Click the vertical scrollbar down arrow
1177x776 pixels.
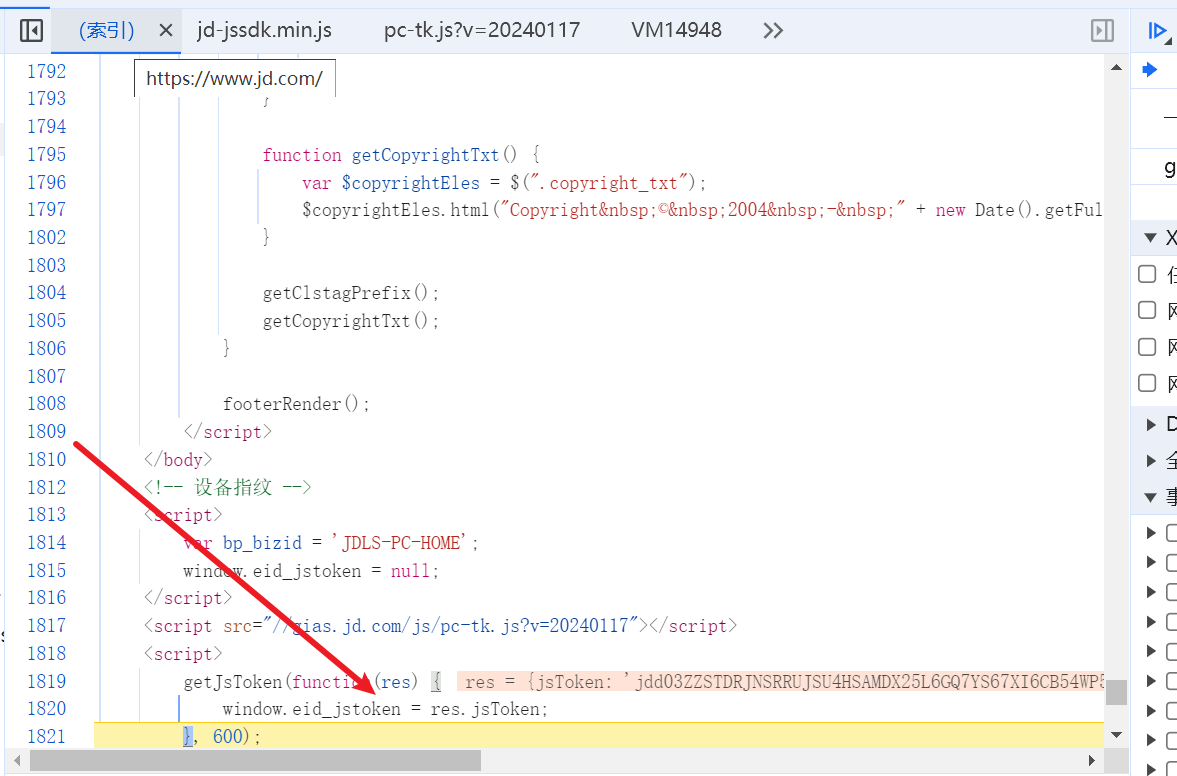coord(1117,733)
